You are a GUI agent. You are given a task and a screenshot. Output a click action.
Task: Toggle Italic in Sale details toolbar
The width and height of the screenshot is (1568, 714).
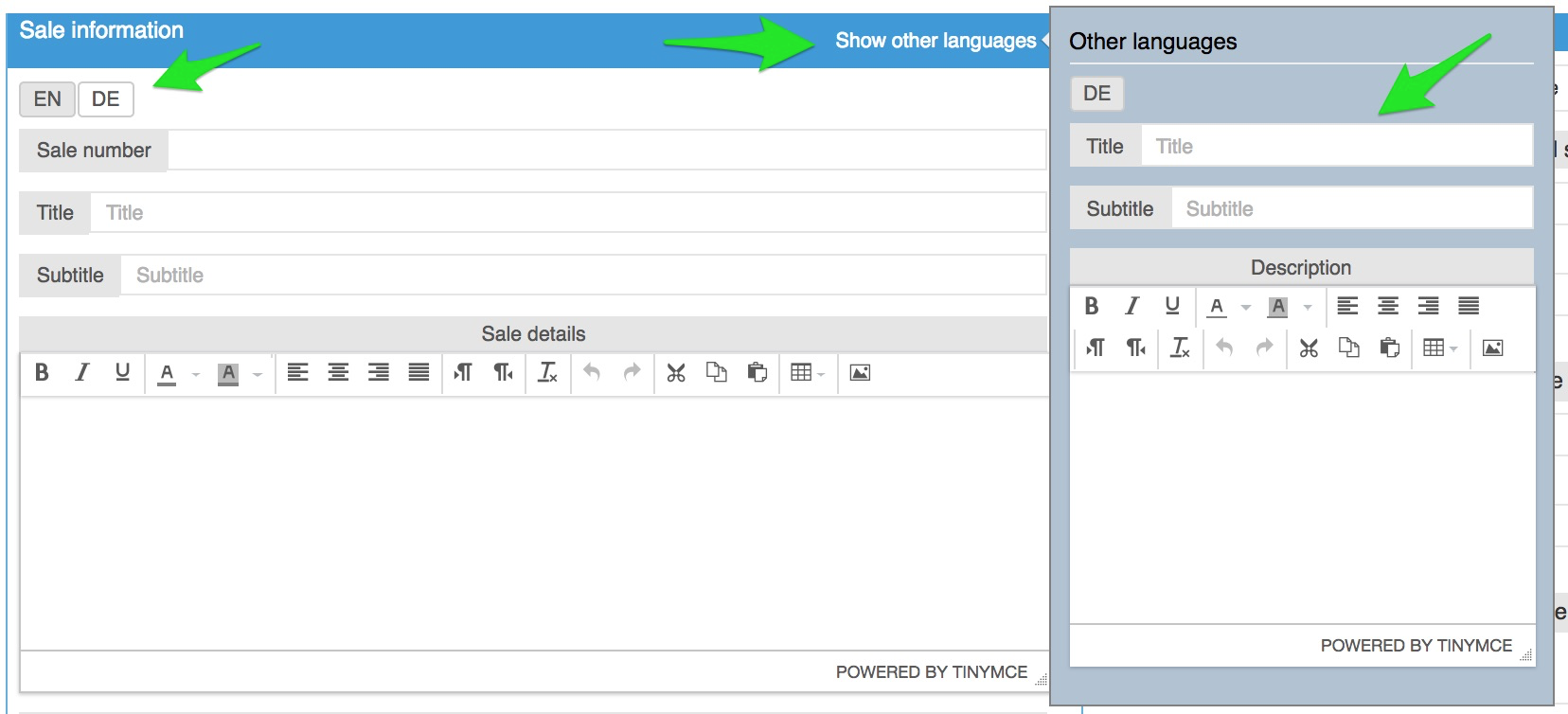pyautogui.click(x=82, y=372)
